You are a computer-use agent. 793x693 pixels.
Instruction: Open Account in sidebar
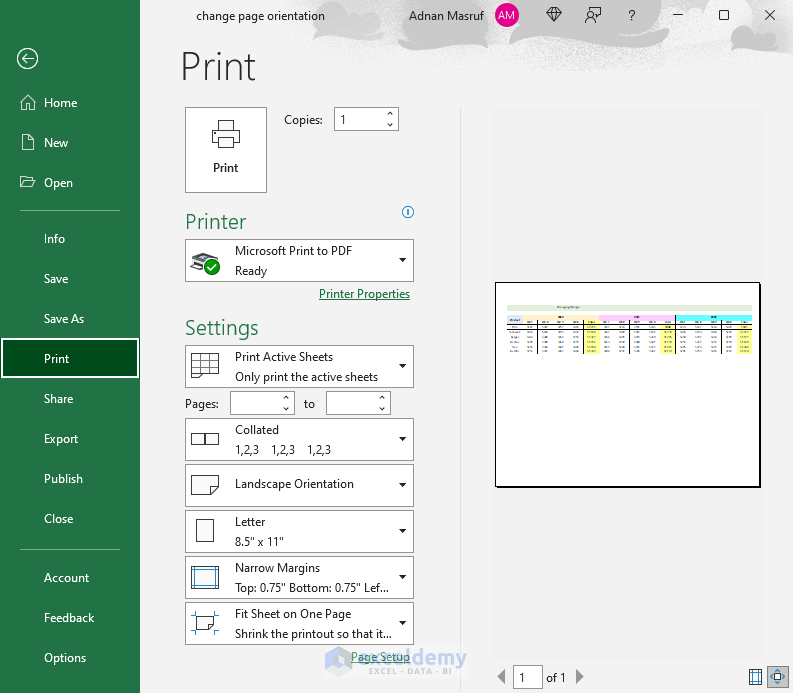pyautogui.click(x=70, y=578)
